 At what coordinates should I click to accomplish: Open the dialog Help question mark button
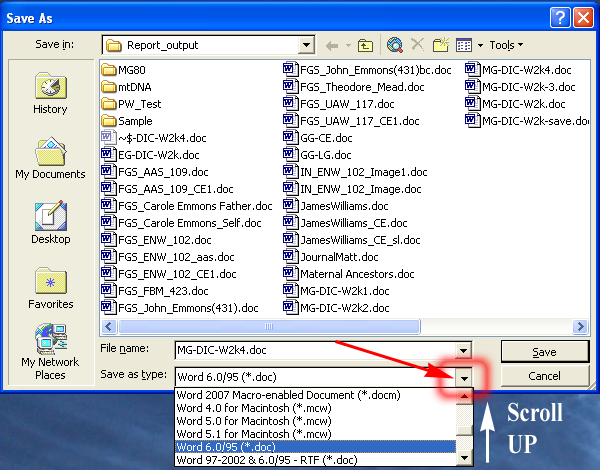point(560,18)
